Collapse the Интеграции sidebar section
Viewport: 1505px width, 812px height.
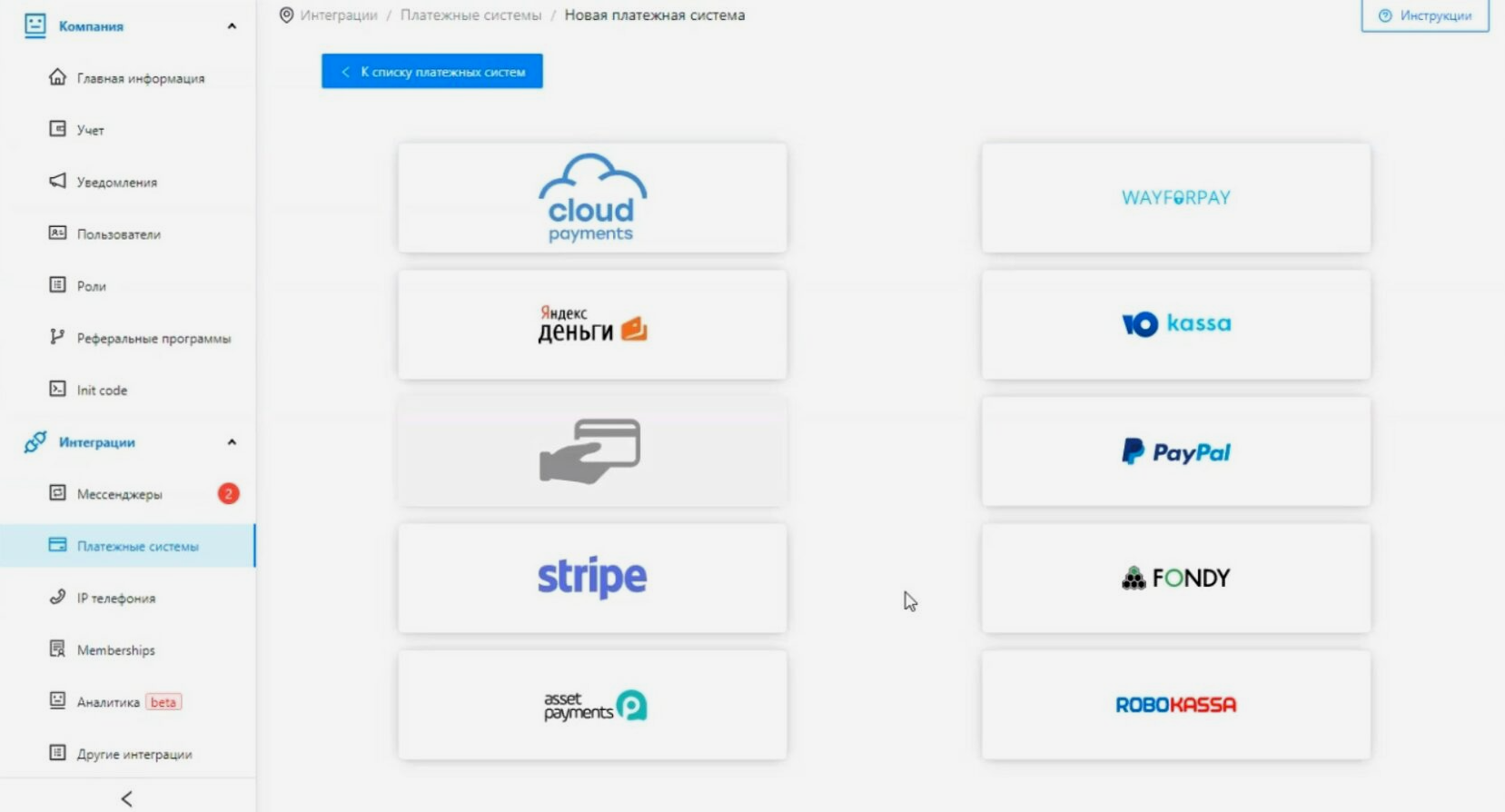[x=232, y=442]
